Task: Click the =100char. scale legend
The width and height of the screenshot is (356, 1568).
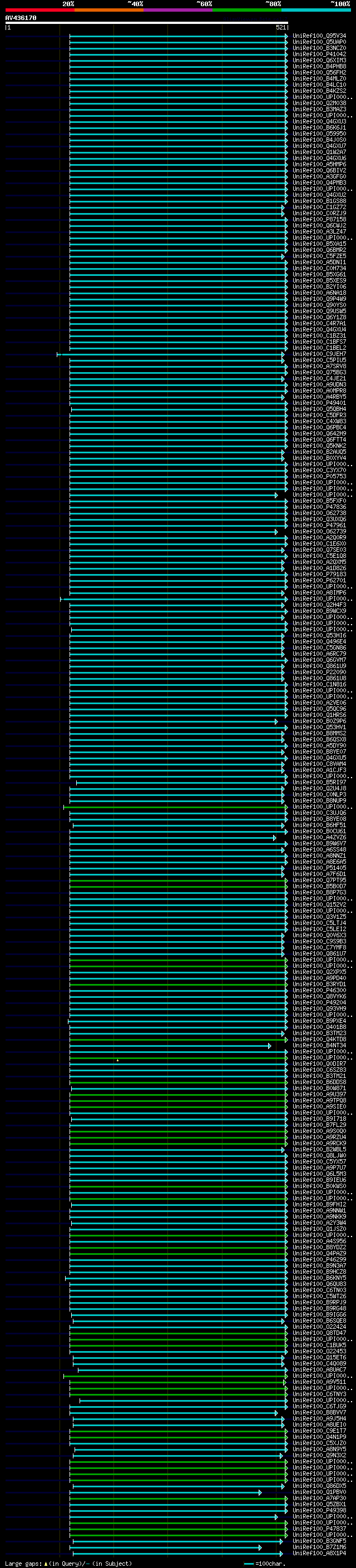Action: (264, 1564)
